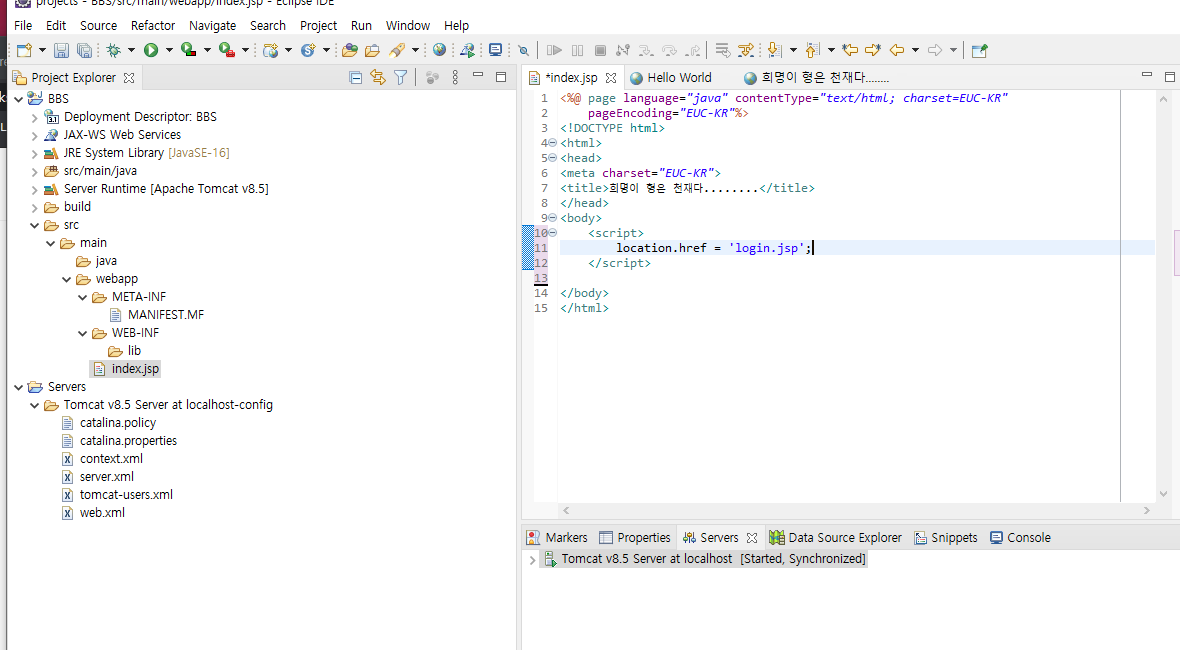Open the dropdown beside the Back arrow

coord(915,50)
